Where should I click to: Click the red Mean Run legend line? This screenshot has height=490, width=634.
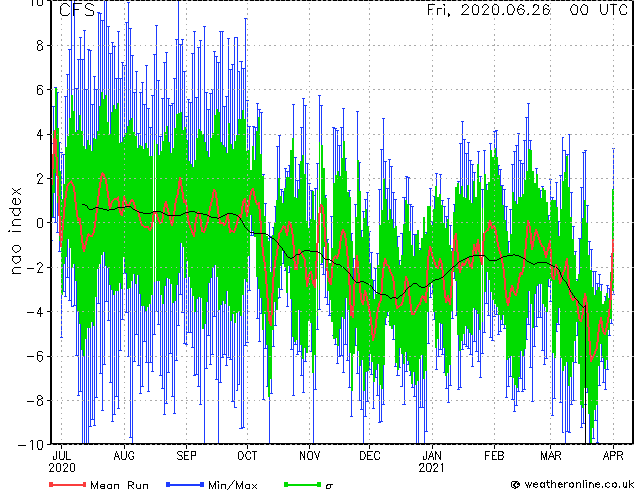click(67, 484)
